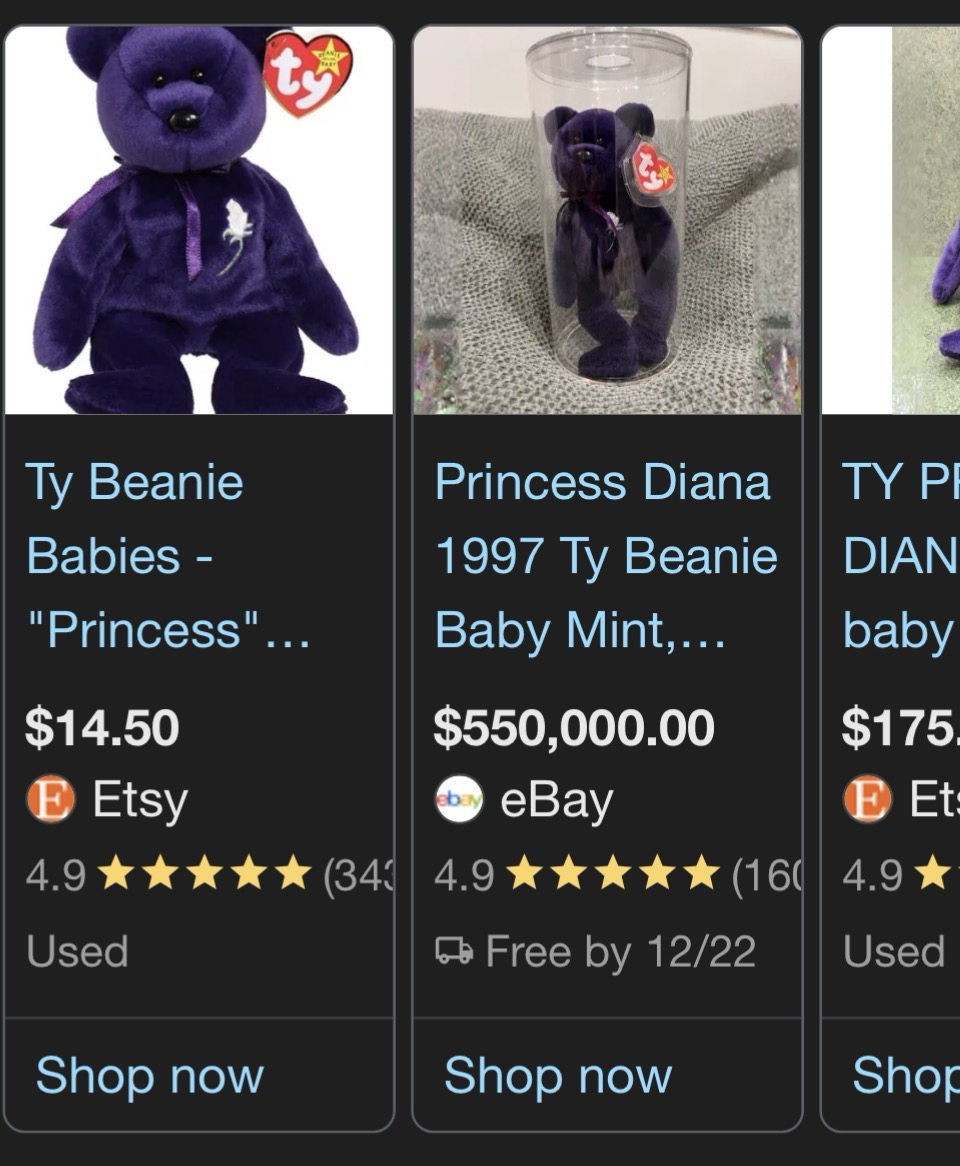Click the eBay logo icon
Image resolution: width=960 pixels, height=1166 pixels.
pos(459,800)
